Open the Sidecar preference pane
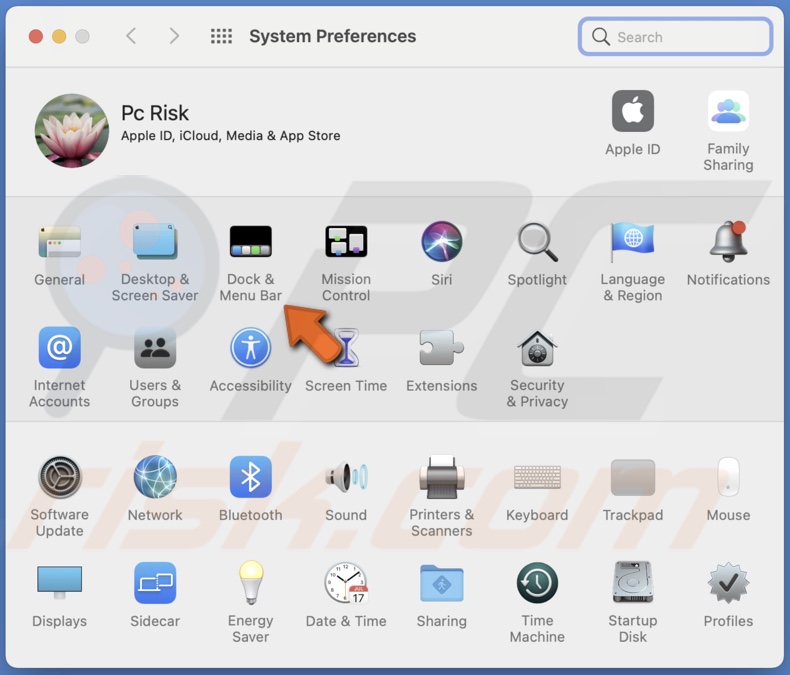Screen dimensions: 790x675 [x=155, y=583]
